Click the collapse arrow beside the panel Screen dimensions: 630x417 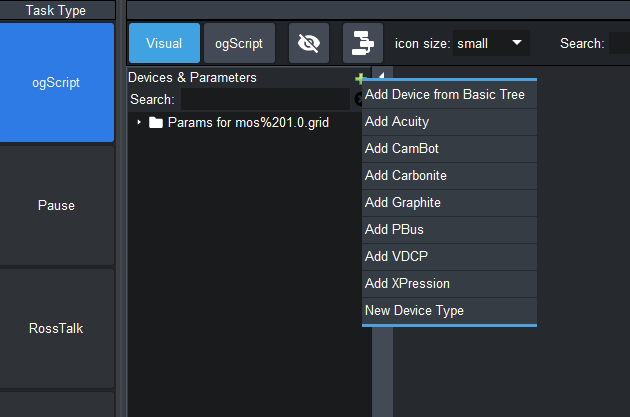tap(380, 78)
